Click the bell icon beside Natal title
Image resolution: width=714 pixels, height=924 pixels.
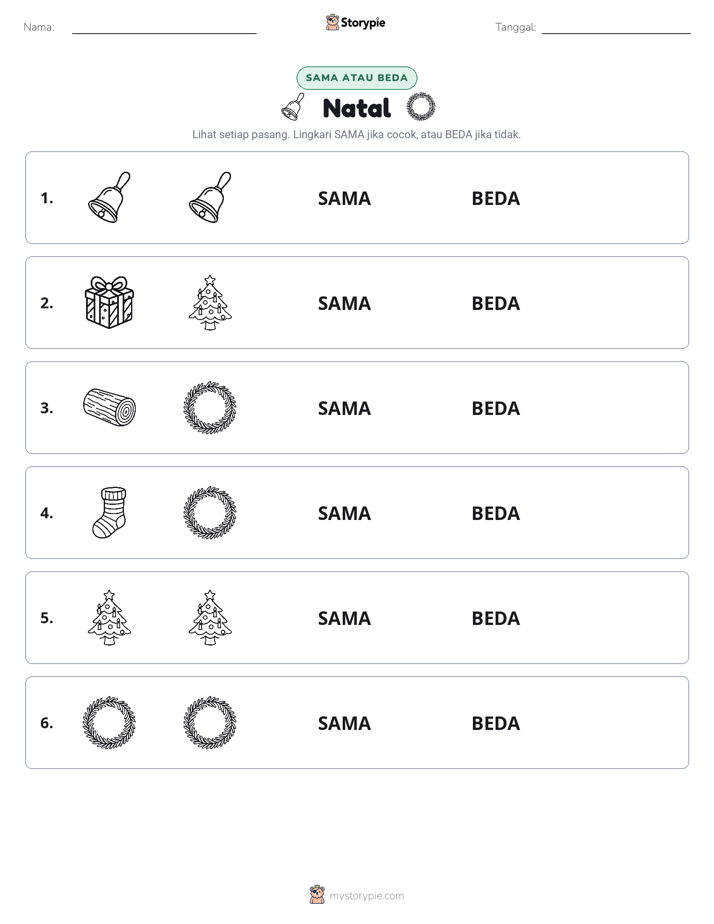click(293, 107)
